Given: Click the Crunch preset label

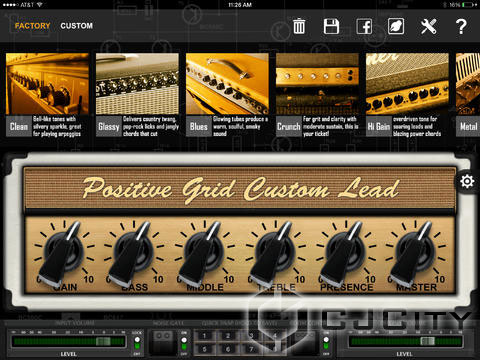Looking at the screenshot, I should click(289, 126).
